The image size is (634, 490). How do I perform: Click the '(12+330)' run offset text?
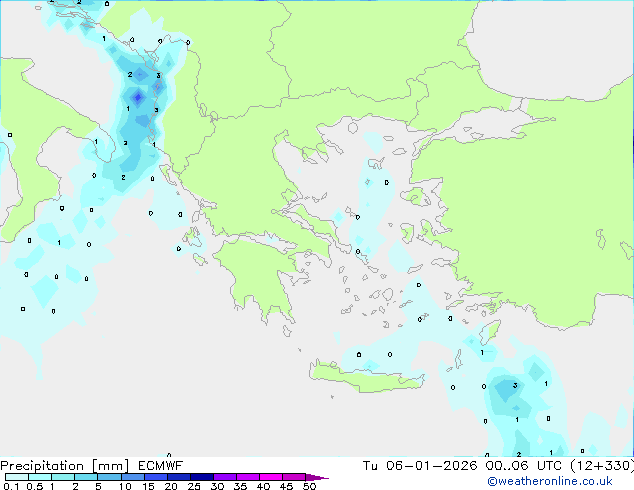click(x=602, y=466)
